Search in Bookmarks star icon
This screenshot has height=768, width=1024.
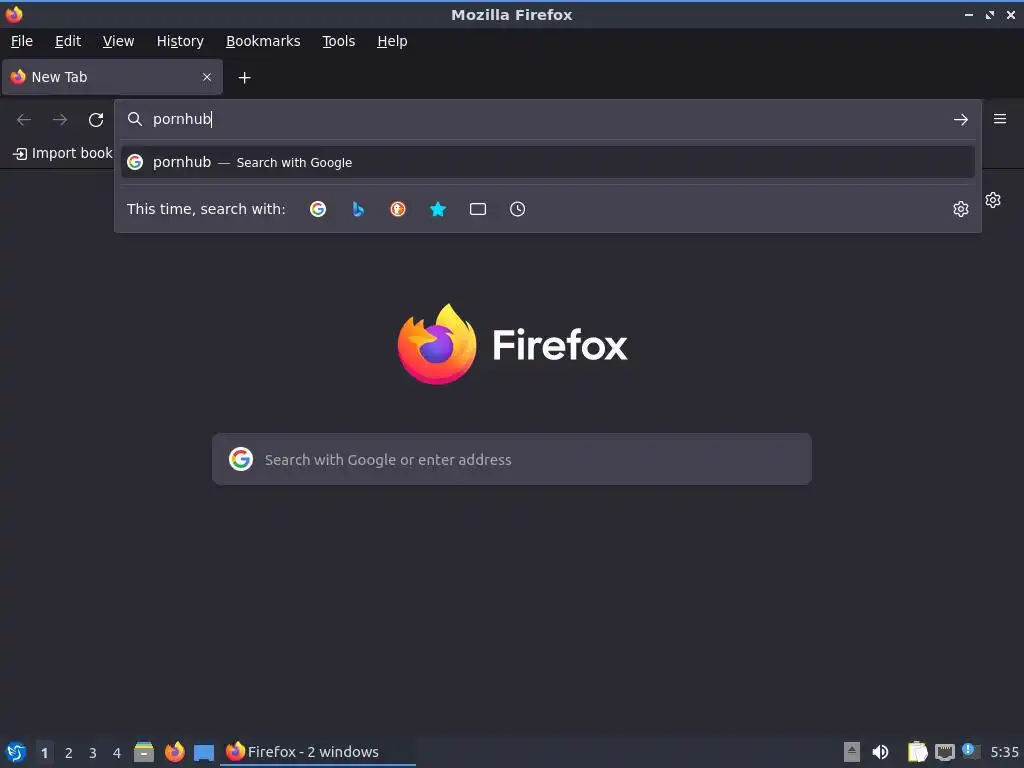pyautogui.click(x=438, y=209)
